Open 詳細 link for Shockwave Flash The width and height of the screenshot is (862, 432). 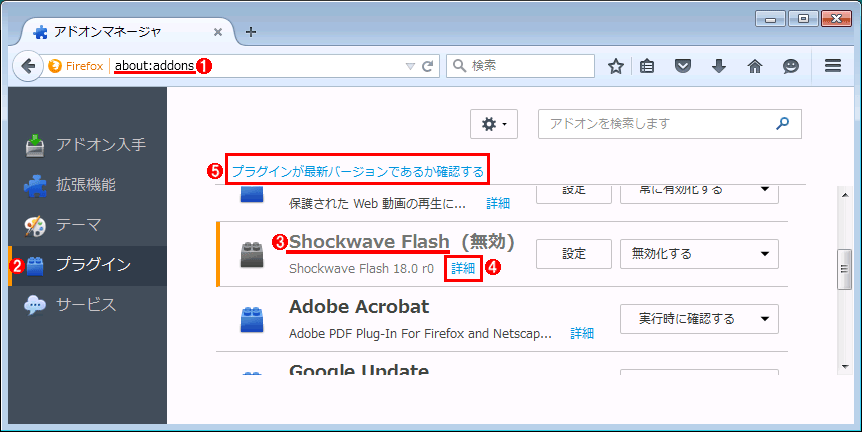coord(463,268)
